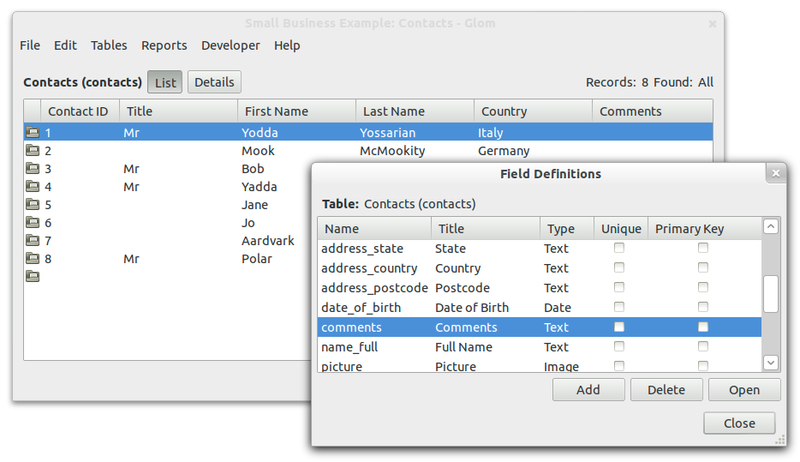Click the empty new-record row icon

coord(33,276)
